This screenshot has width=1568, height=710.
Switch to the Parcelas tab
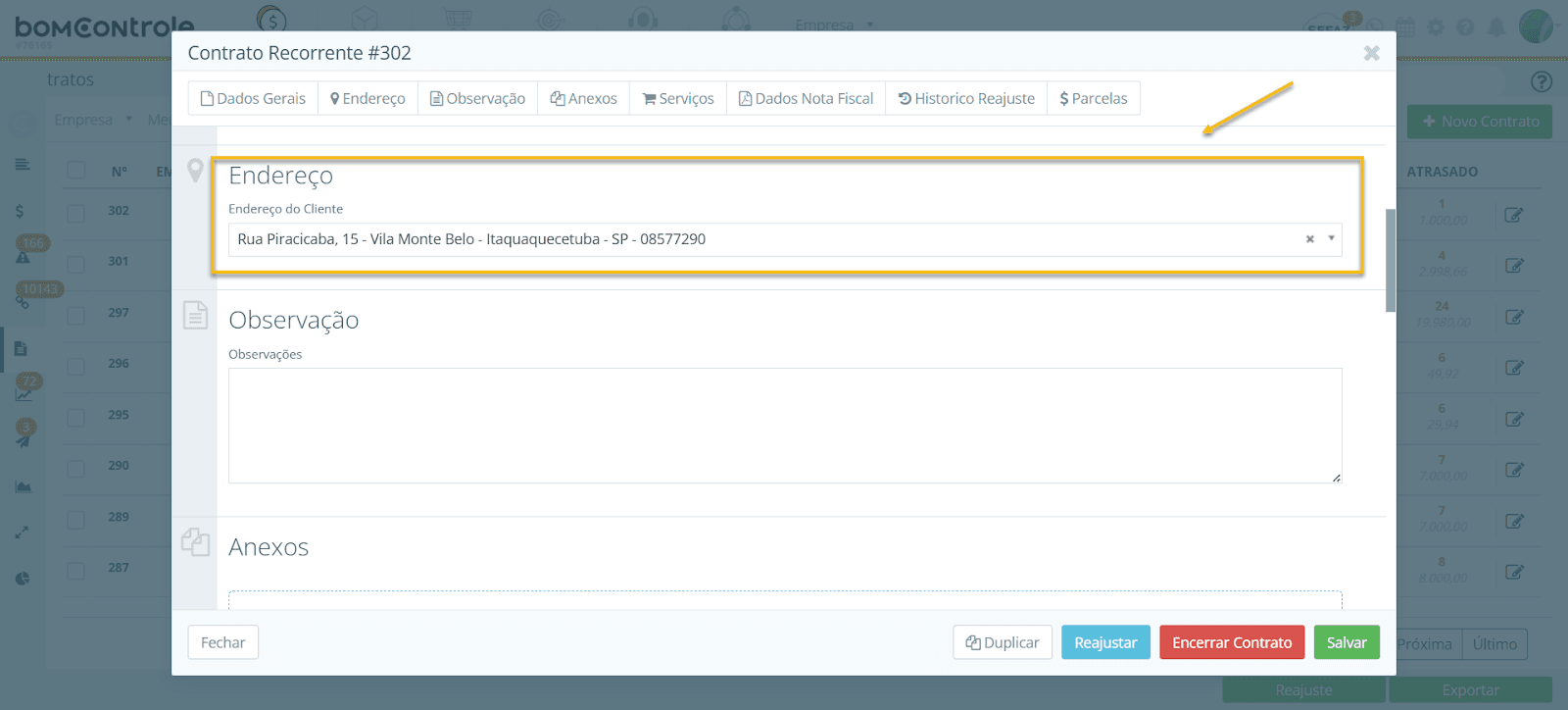[1094, 98]
